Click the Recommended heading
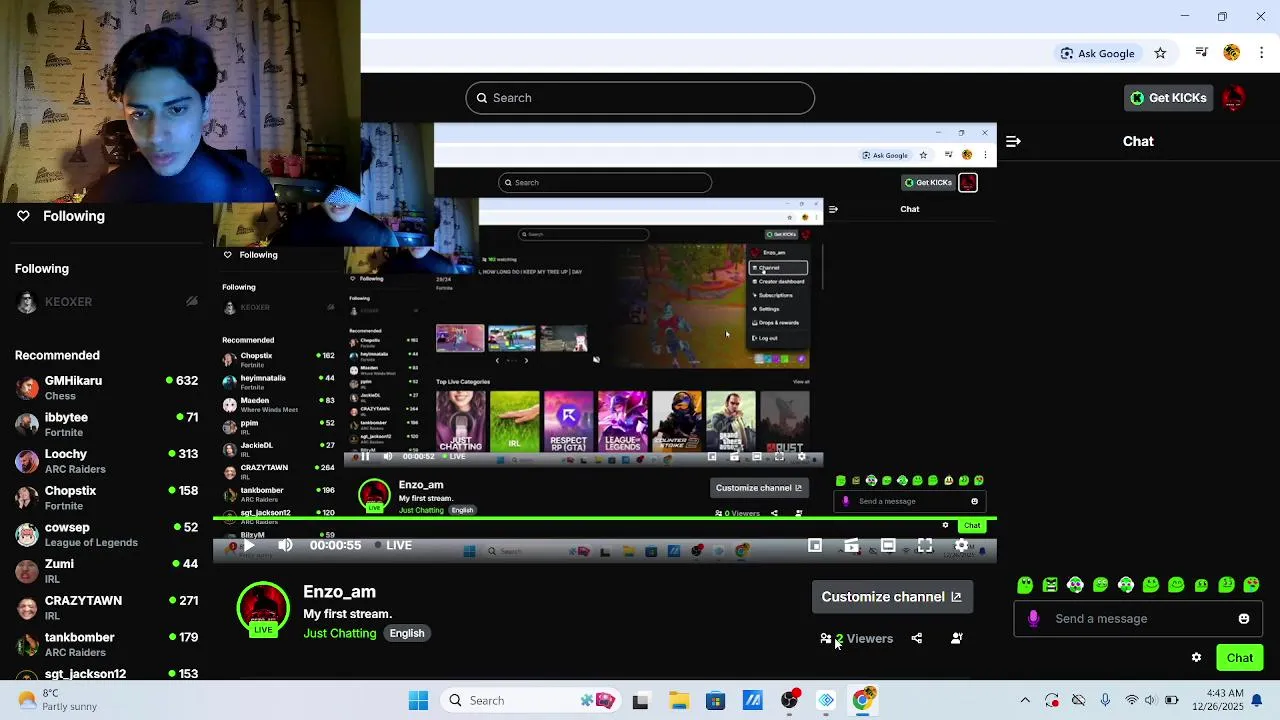This screenshot has width=1280, height=720. click(x=57, y=355)
